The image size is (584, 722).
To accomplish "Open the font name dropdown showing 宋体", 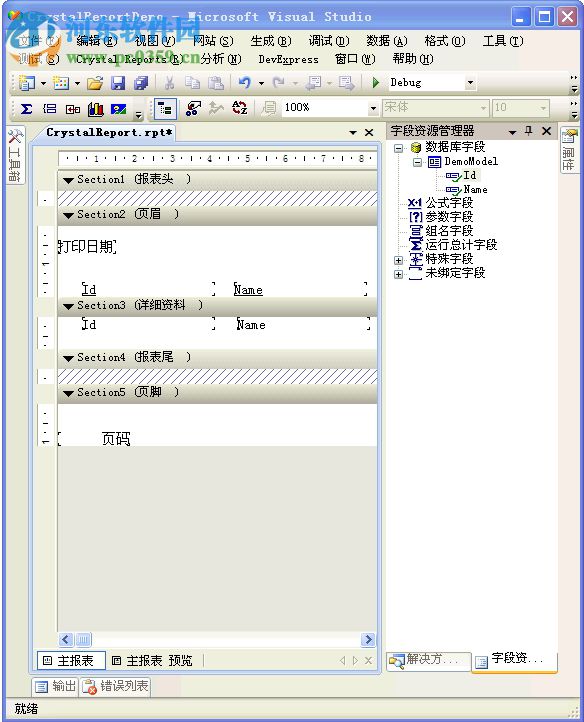I will (483, 109).
